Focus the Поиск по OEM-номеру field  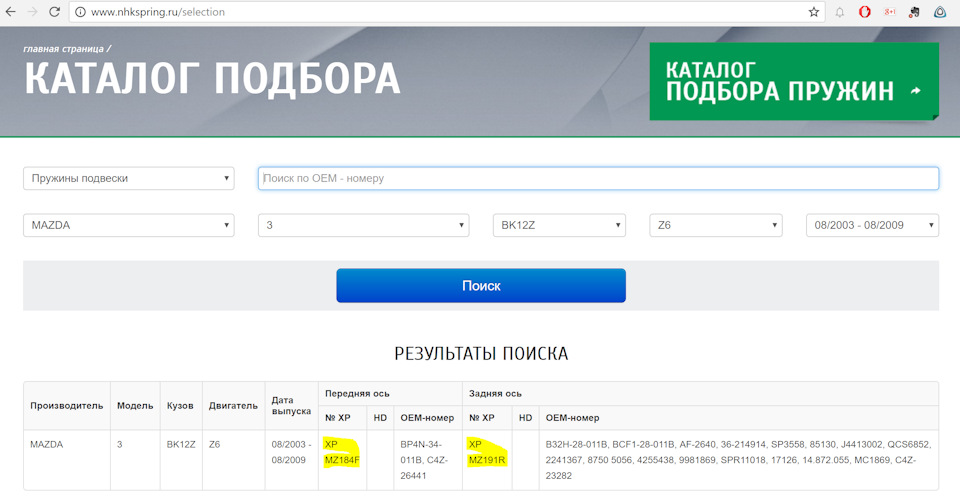coord(598,178)
